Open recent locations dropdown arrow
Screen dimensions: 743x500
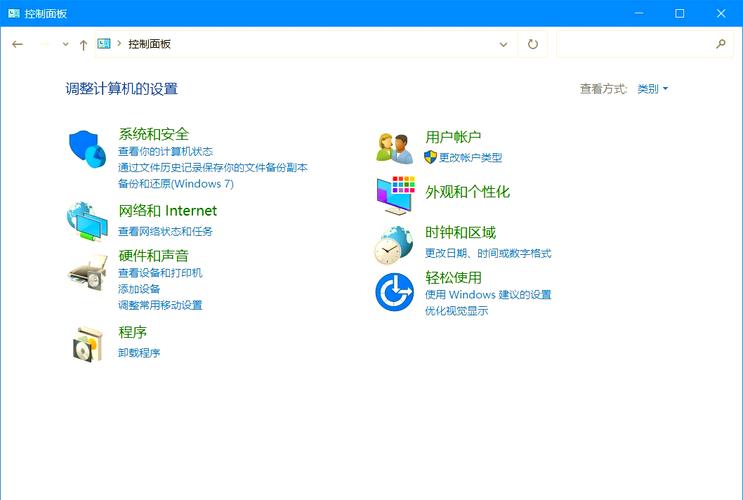click(65, 44)
